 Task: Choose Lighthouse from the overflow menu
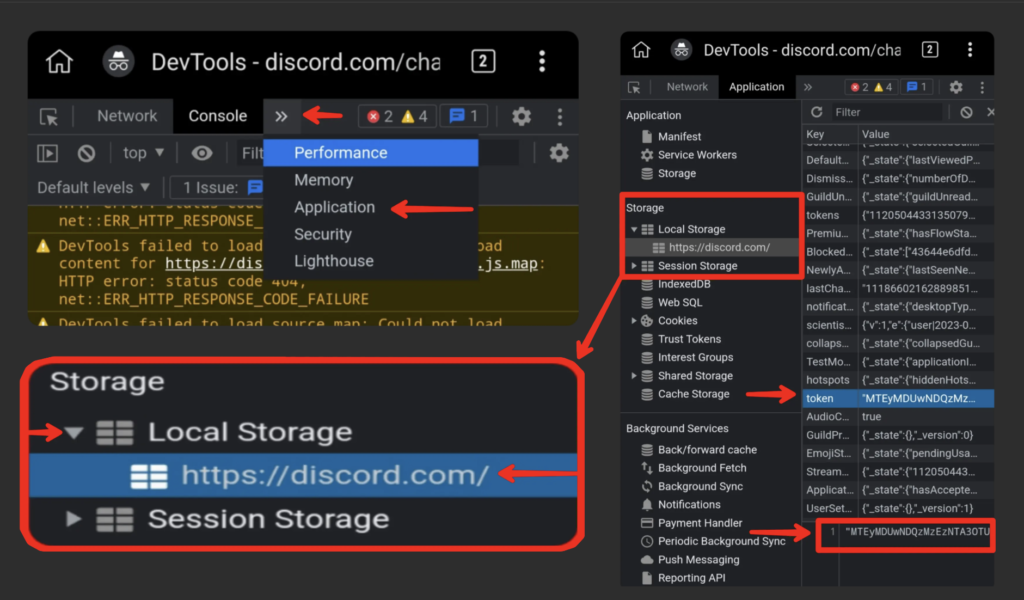point(371,261)
